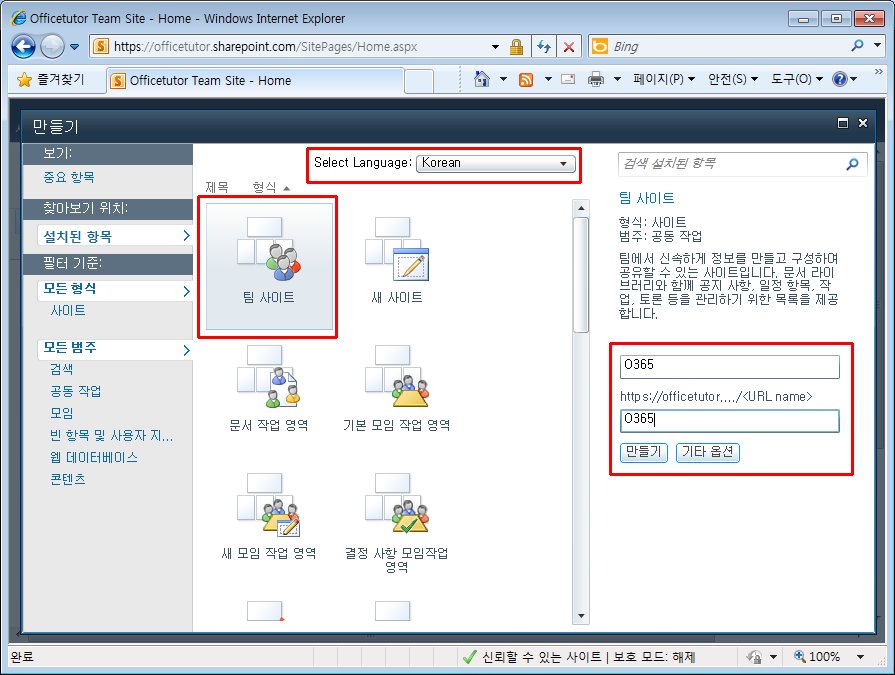Expand the RSS feeds dropdown arrow

[x=547, y=79]
